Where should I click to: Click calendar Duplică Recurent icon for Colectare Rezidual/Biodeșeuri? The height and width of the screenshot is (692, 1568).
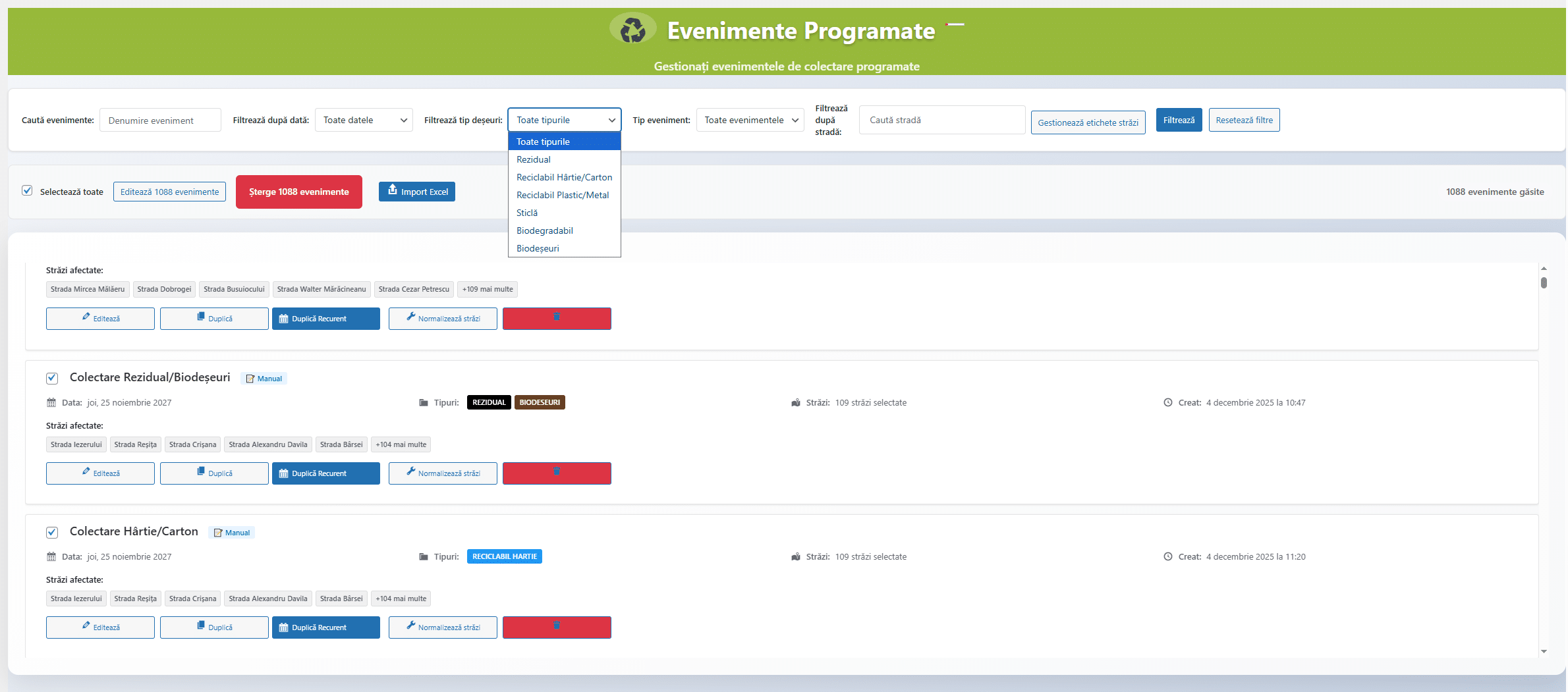tap(284, 473)
